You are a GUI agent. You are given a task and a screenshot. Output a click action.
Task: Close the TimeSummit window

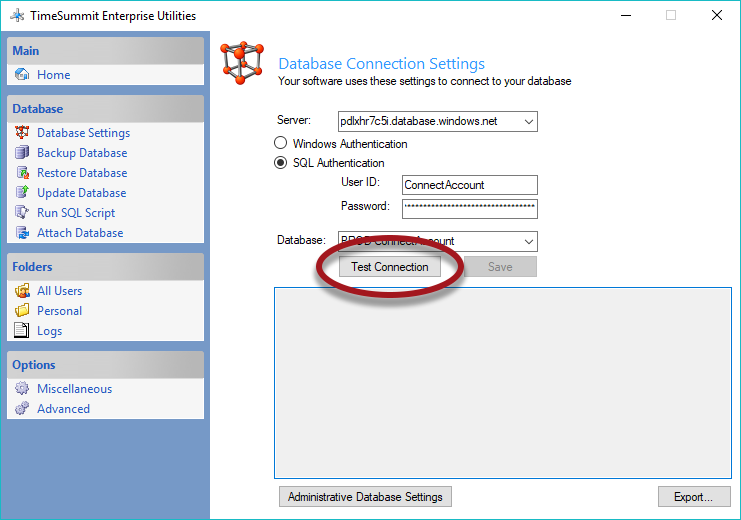pyautogui.click(x=716, y=16)
